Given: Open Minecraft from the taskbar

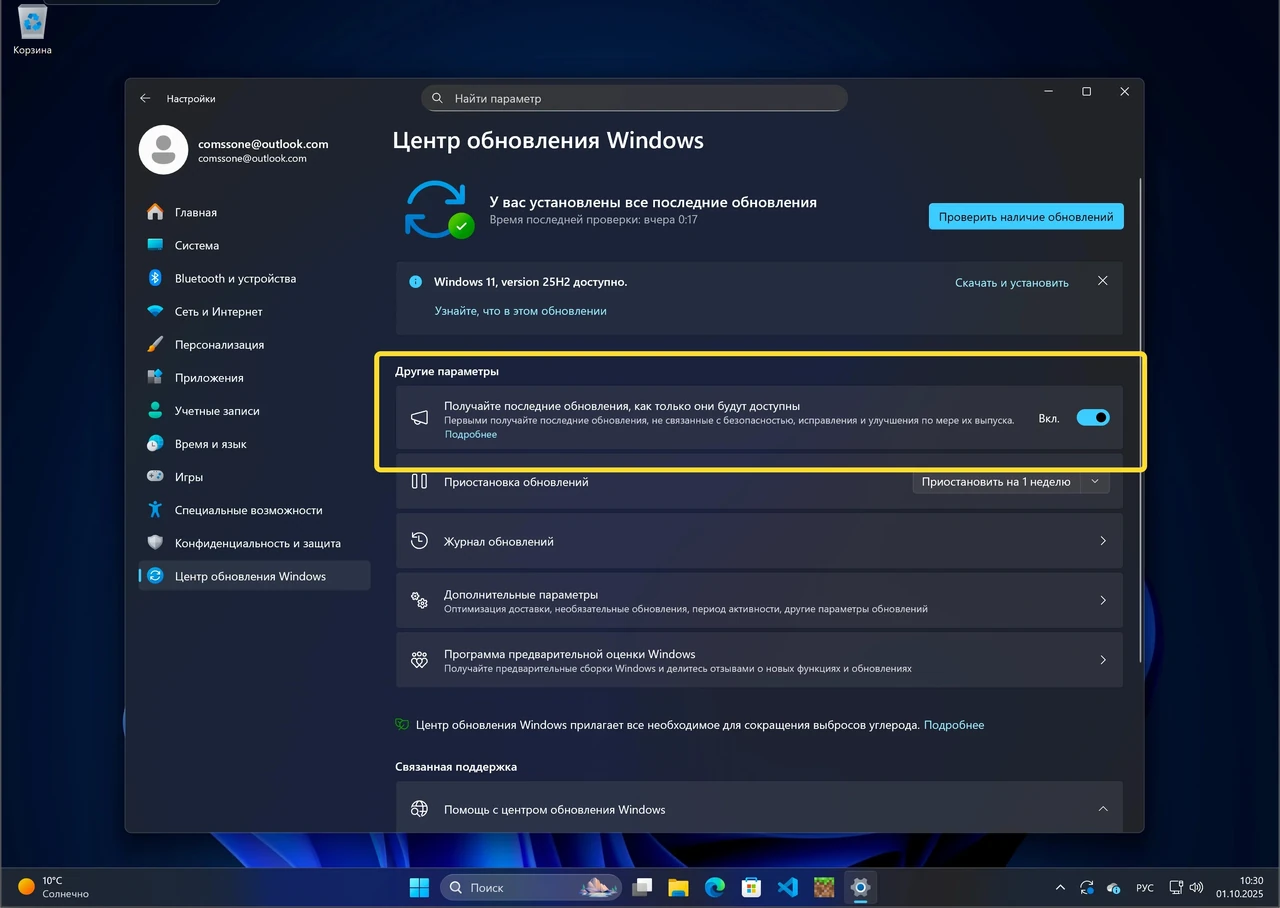Looking at the screenshot, I should click(824, 887).
